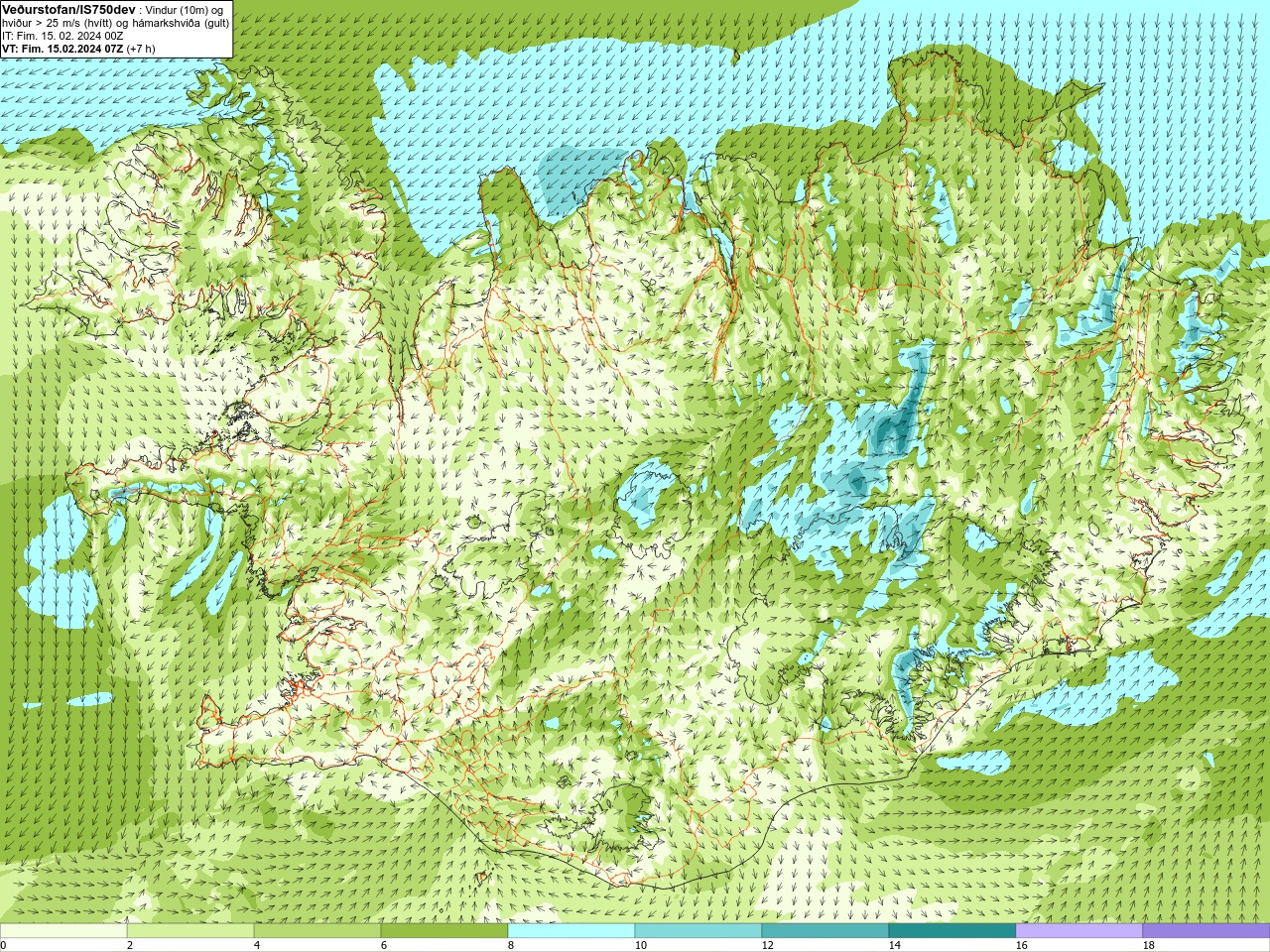Click the legend tick label '6'
The image size is (1270, 952).
click(x=383, y=945)
